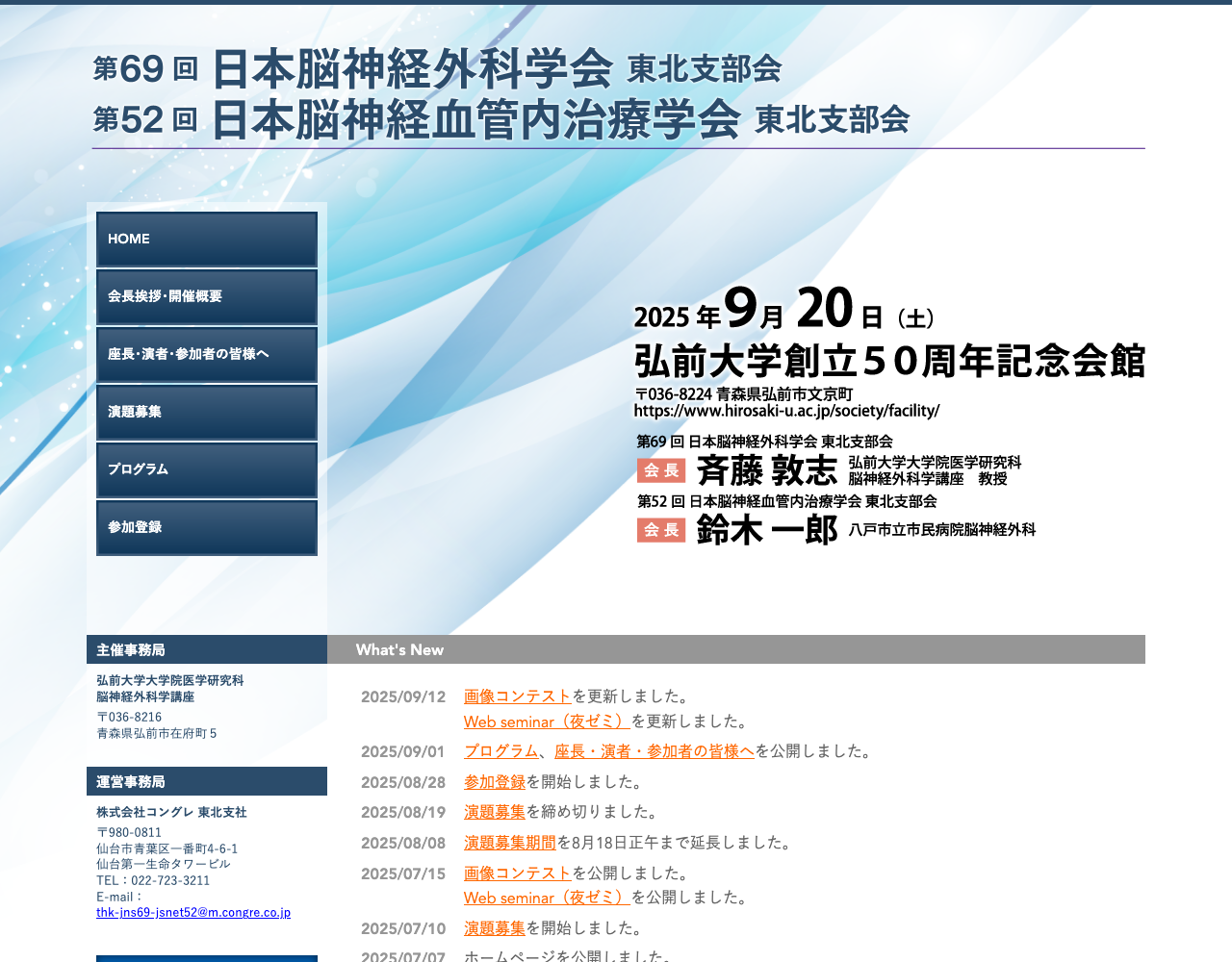This screenshot has width=1232, height=962.
Task: Follow the プログラム link in the 2025/09/01 news
Action: (x=500, y=751)
